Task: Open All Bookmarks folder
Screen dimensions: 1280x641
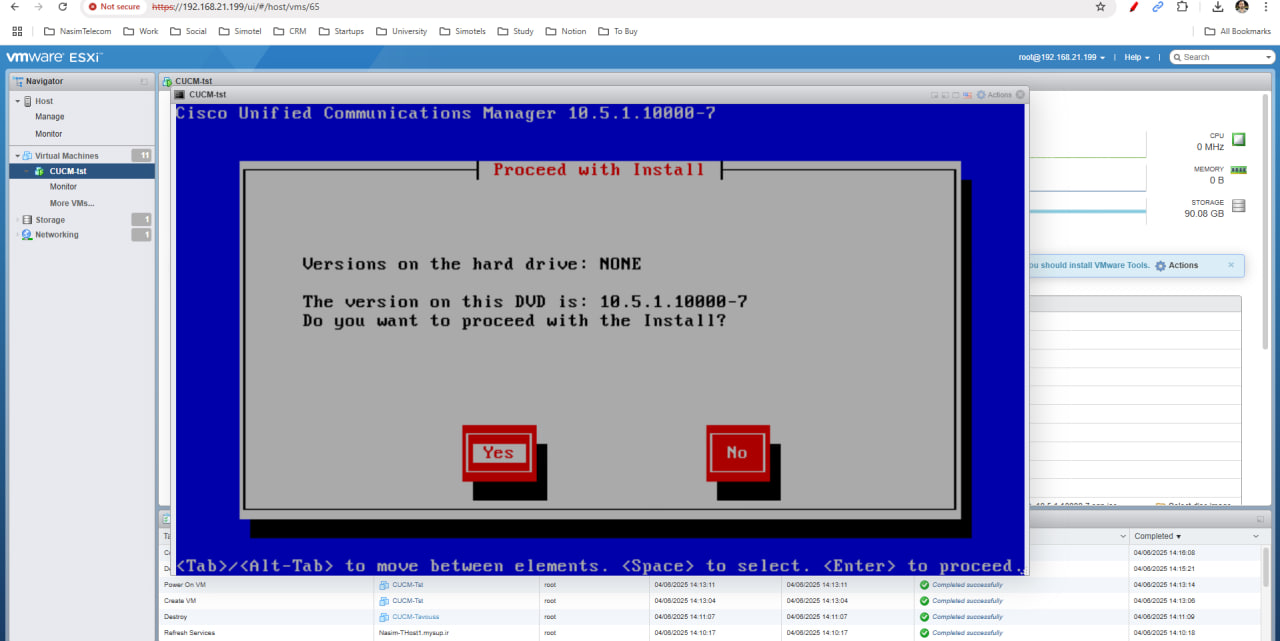Action: (x=1238, y=31)
